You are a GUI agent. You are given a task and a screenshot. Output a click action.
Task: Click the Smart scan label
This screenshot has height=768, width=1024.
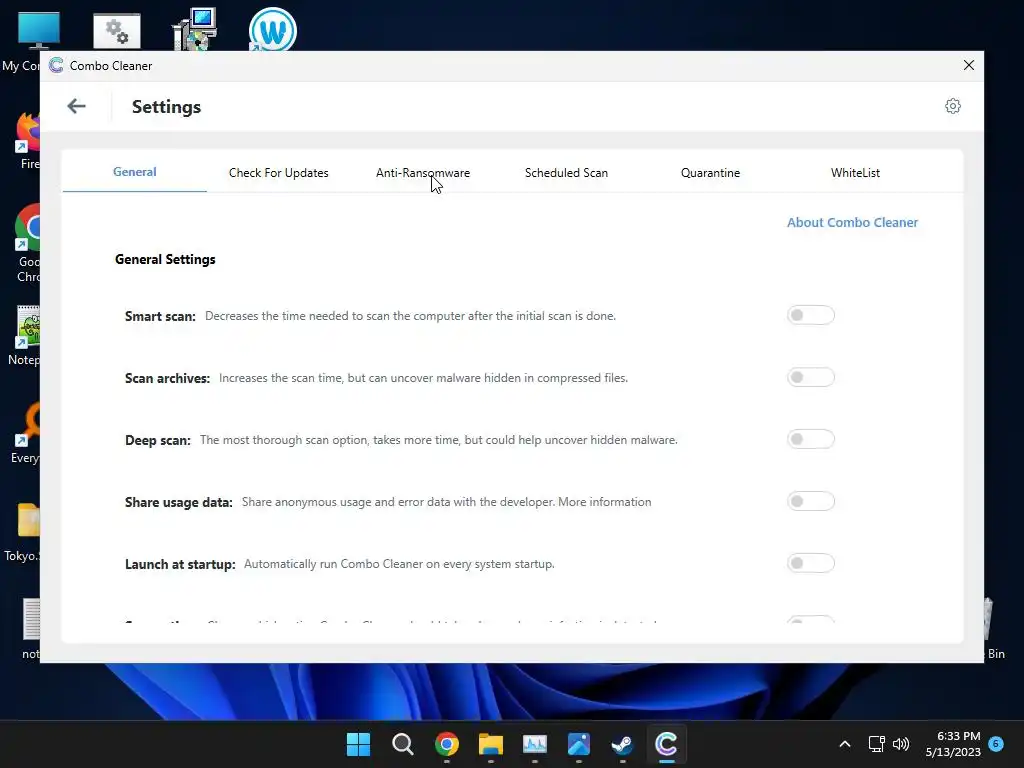[160, 317]
